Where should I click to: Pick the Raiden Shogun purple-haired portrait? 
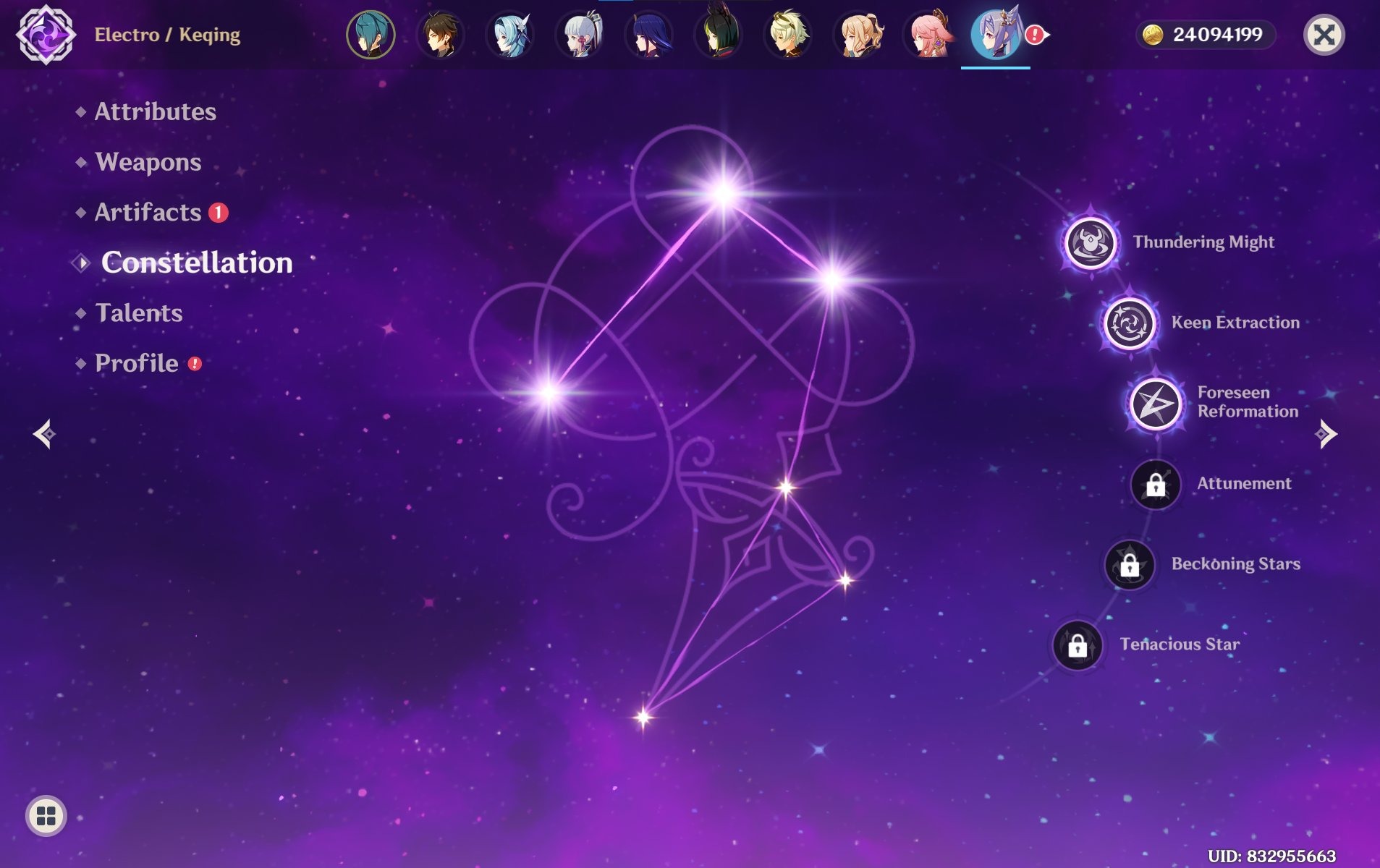click(x=649, y=34)
